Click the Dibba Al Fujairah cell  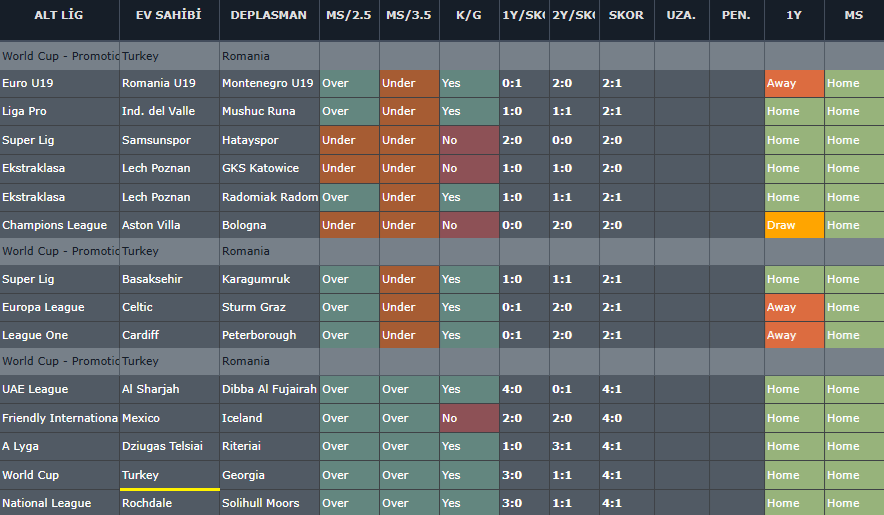tap(269, 389)
